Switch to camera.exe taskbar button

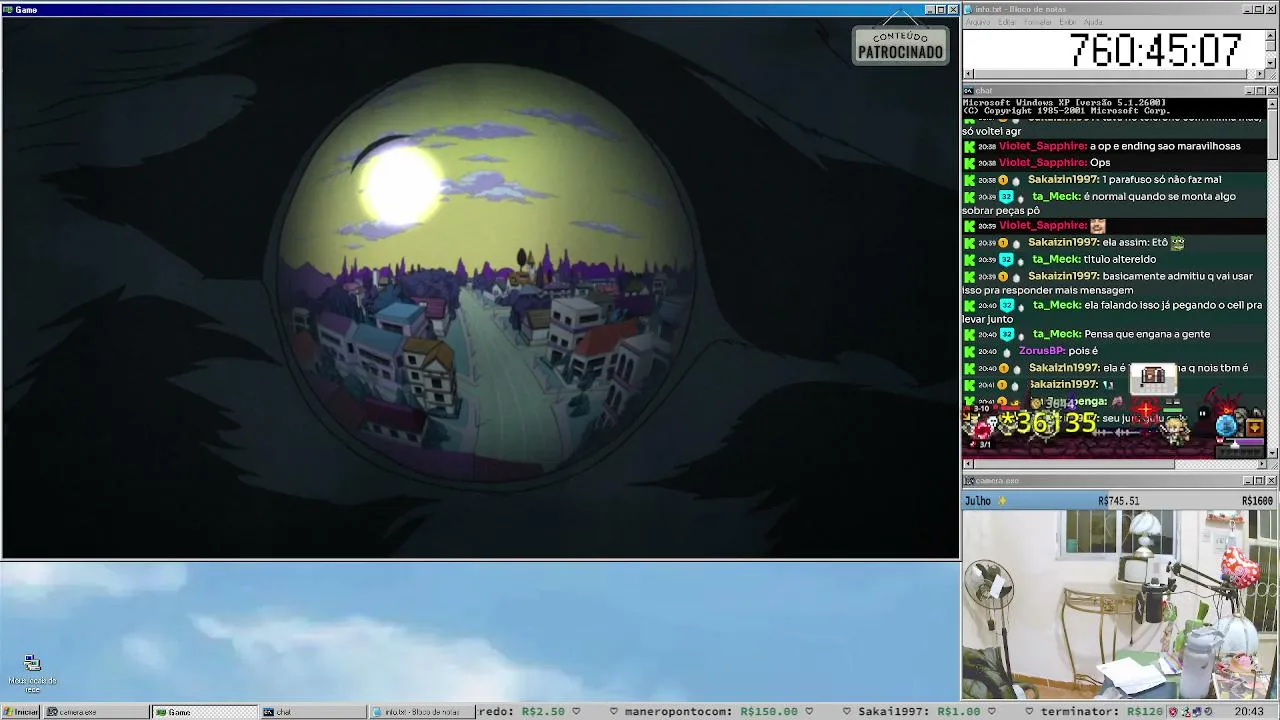pos(98,712)
